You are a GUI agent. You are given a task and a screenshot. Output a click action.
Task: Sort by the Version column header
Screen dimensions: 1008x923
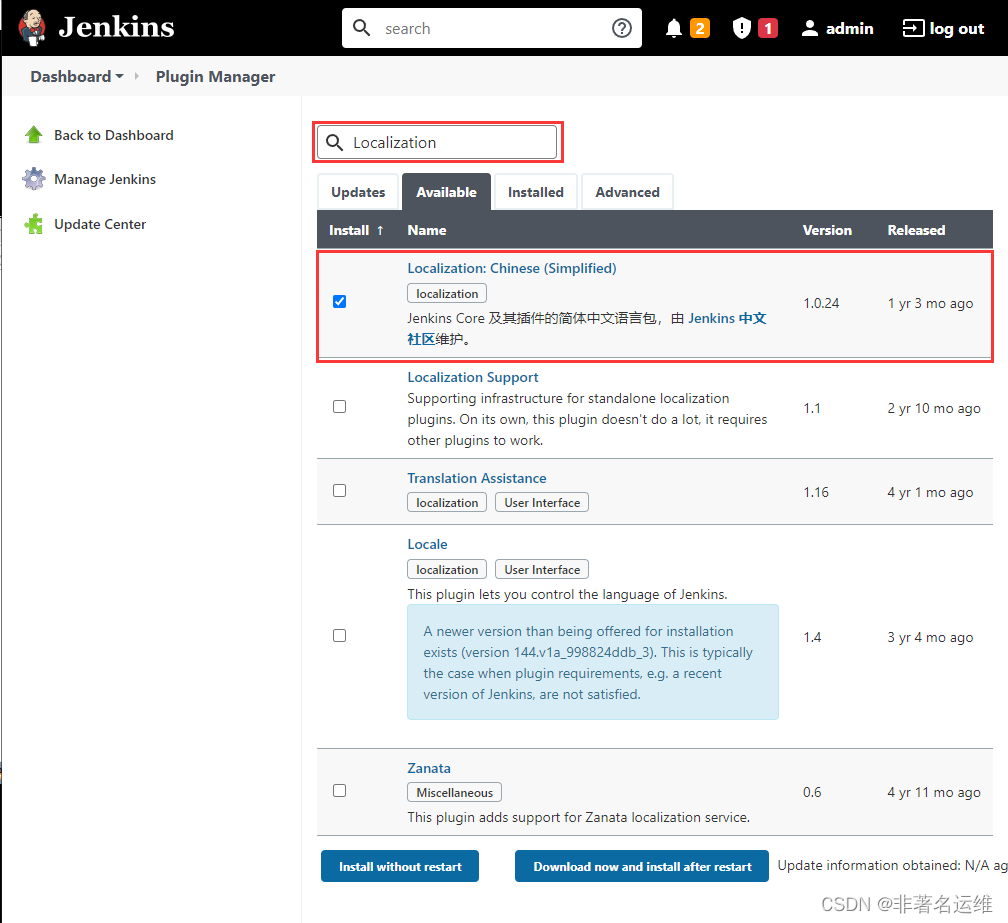click(x=827, y=230)
